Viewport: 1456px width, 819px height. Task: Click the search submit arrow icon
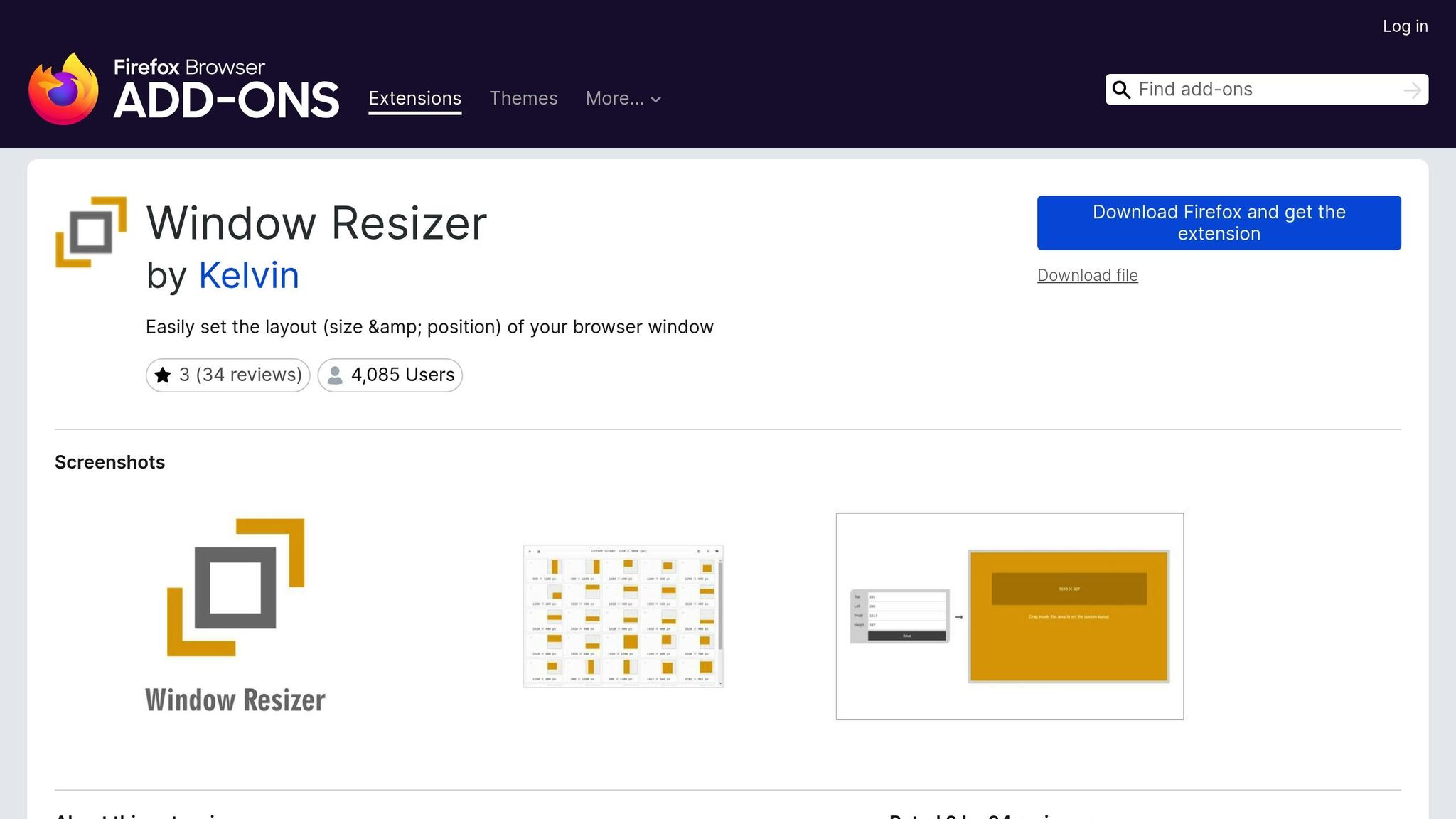pyautogui.click(x=1413, y=90)
